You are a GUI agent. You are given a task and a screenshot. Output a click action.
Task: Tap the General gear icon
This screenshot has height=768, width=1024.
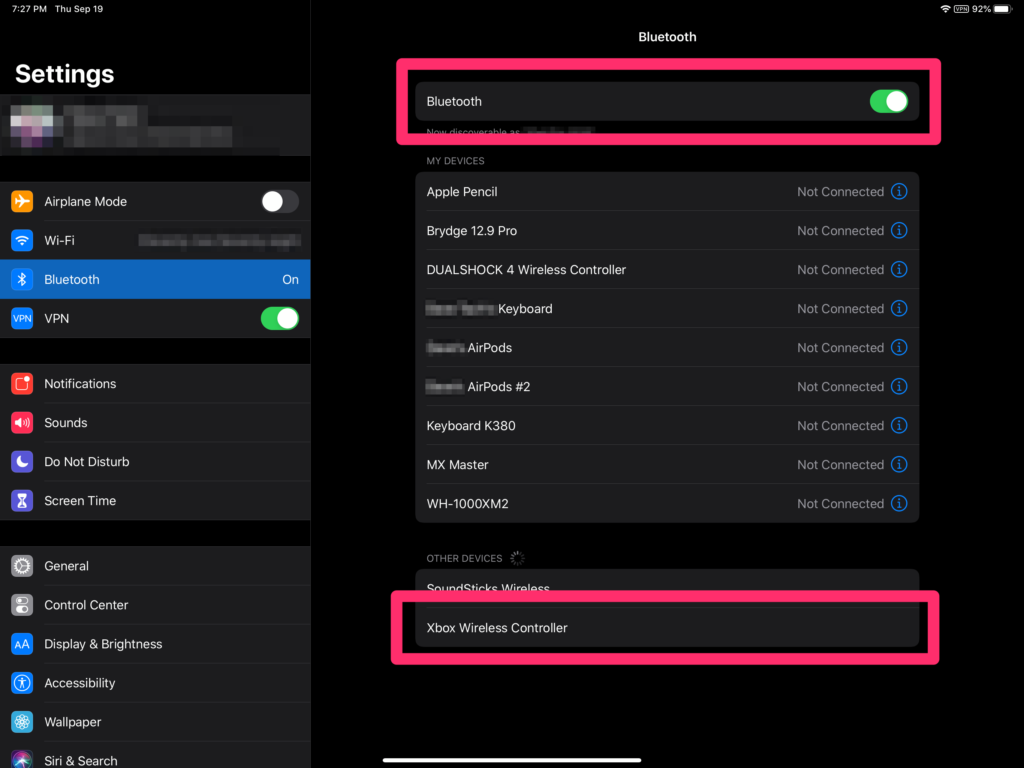click(22, 566)
